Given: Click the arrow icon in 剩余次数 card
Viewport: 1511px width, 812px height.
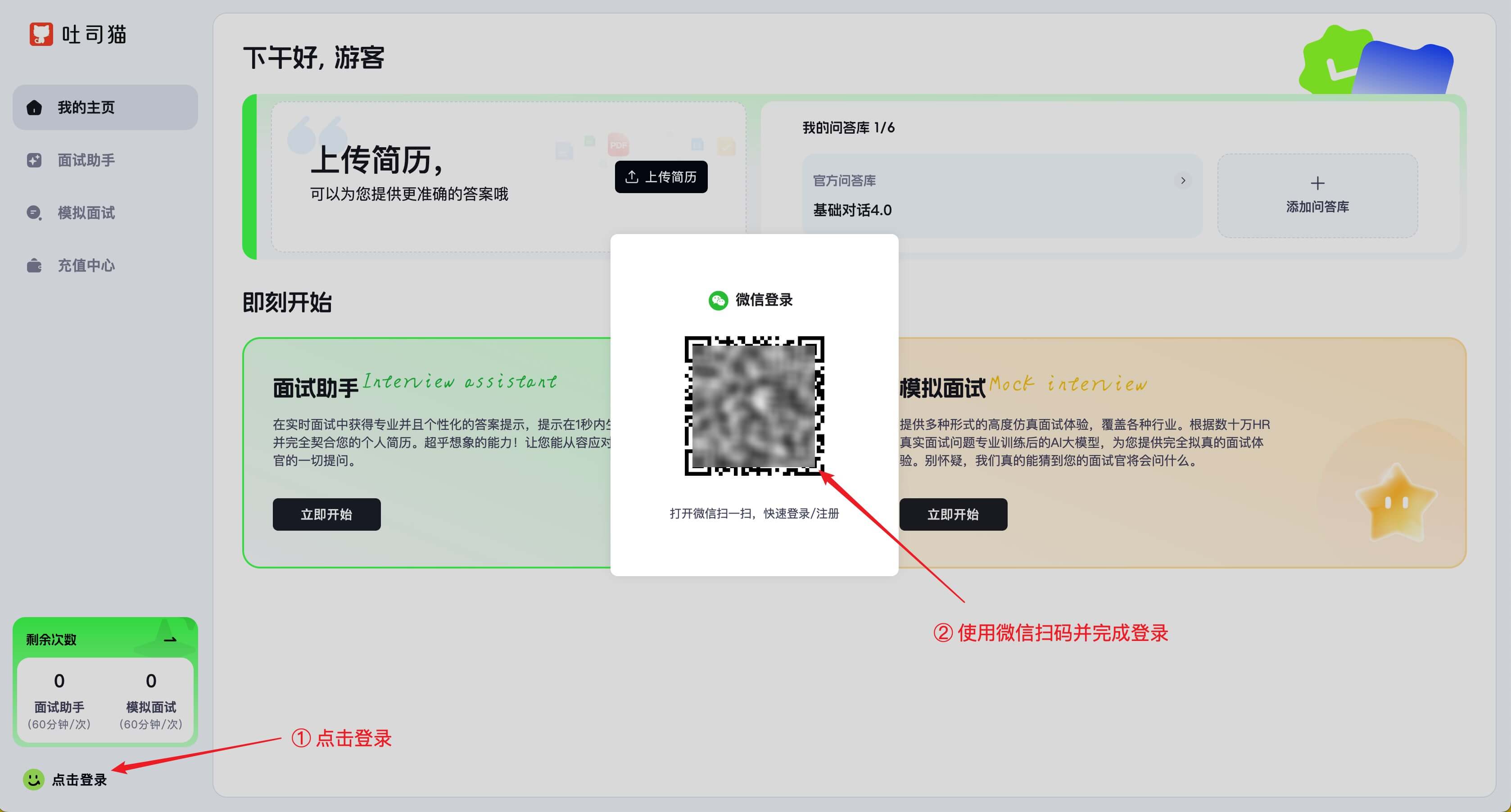Looking at the screenshot, I should [170, 640].
